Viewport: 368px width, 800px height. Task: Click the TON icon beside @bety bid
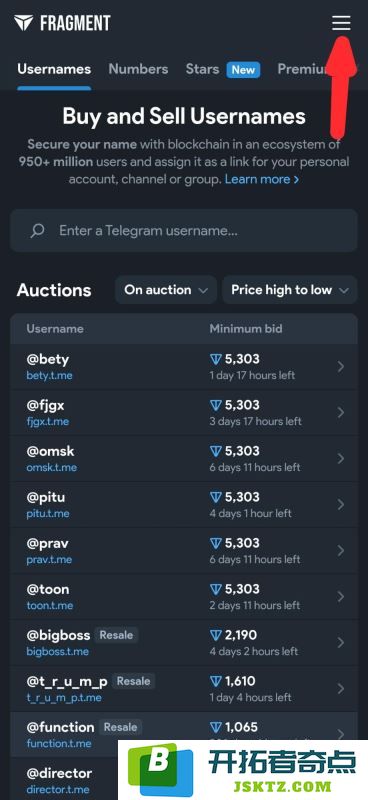point(216,360)
